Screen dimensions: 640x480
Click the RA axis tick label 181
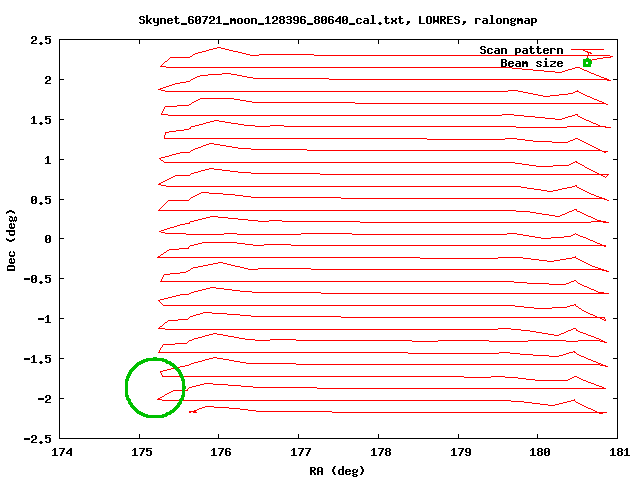point(620,452)
